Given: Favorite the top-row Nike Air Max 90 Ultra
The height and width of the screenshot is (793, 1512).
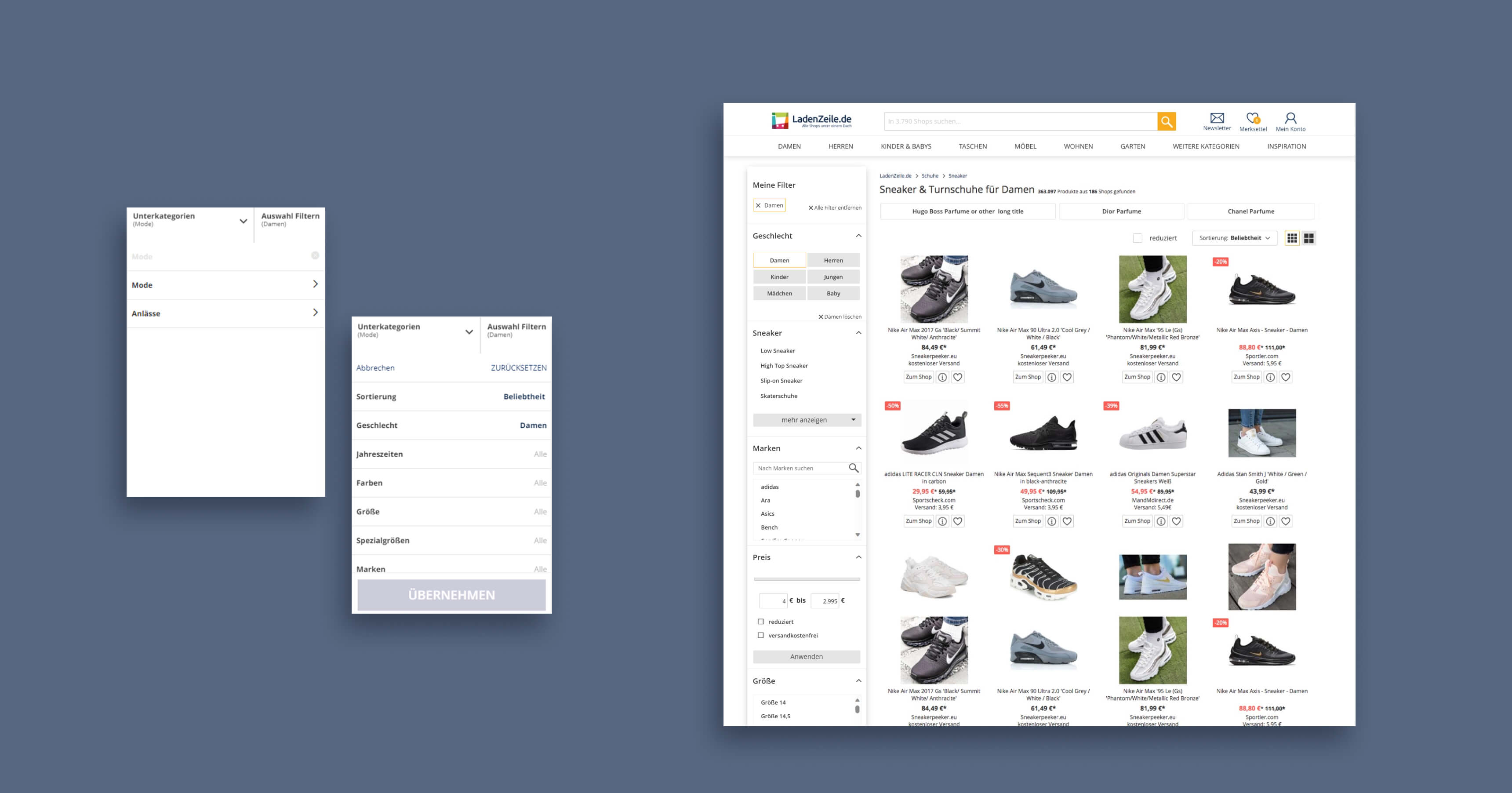Looking at the screenshot, I should [1067, 378].
